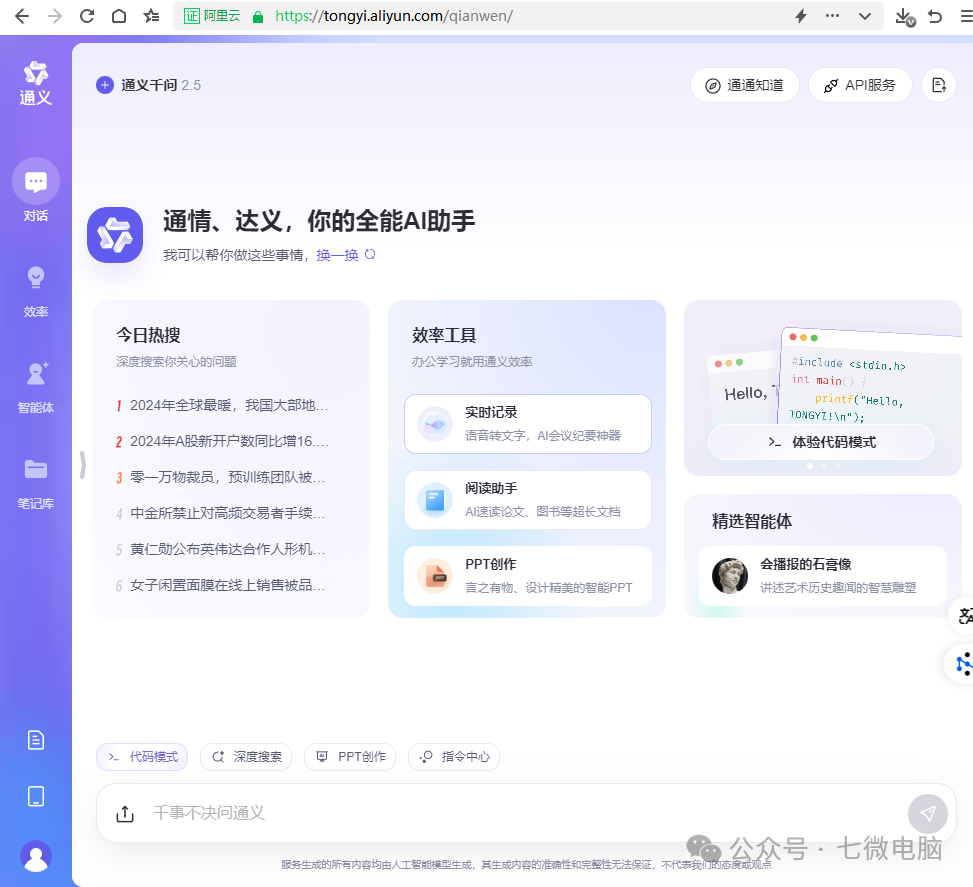Screen dimensions: 973x887
Task: Open the API服务 menu item
Action: point(860,85)
